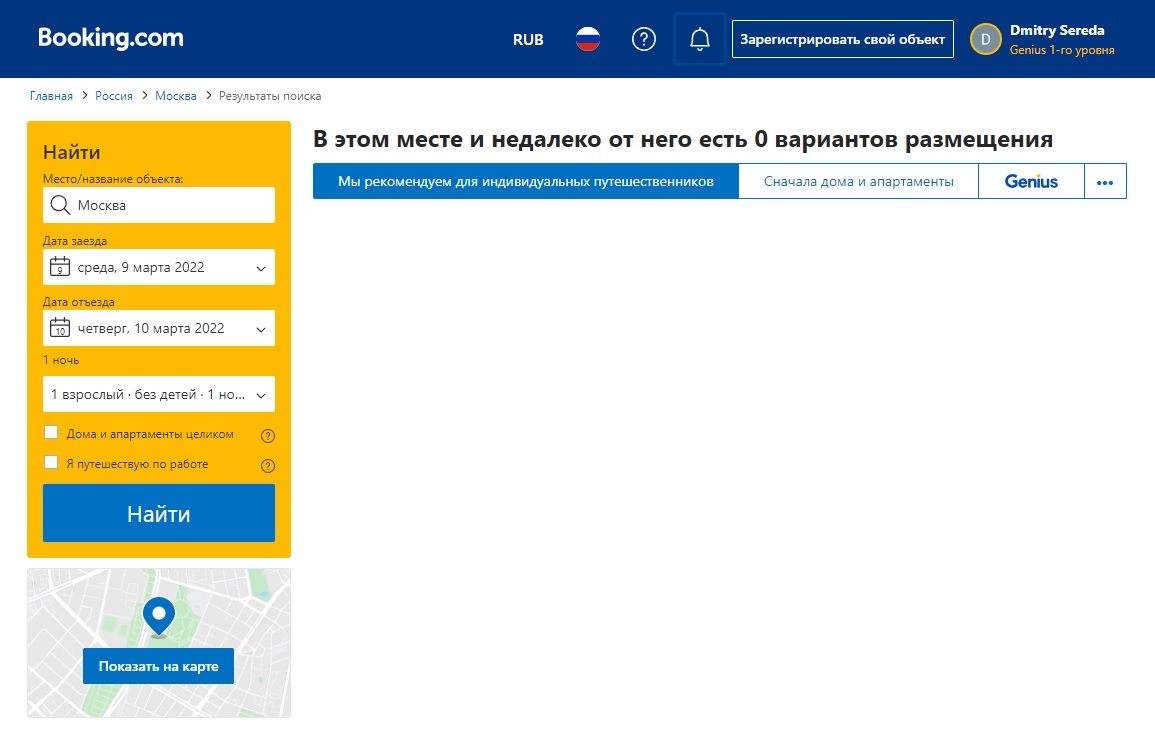This screenshot has height=738, width=1155.
Task: Click the Dmitry Sereda profile avatar
Action: click(986, 39)
